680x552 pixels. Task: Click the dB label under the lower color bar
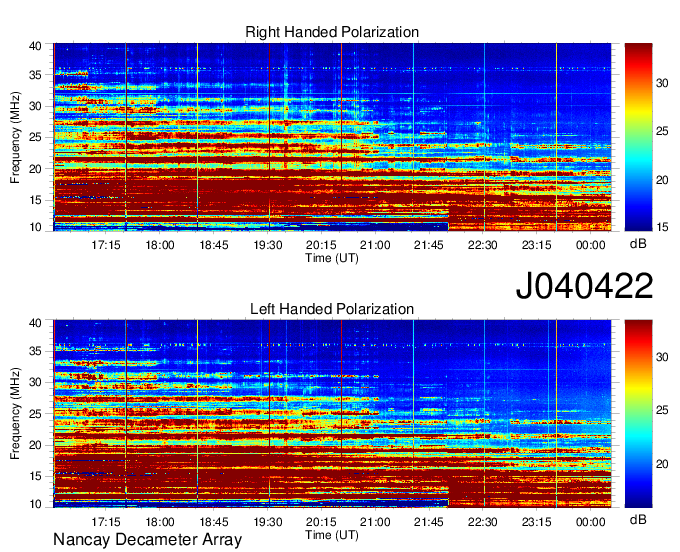pyautogui.click(x=638, y=520)
